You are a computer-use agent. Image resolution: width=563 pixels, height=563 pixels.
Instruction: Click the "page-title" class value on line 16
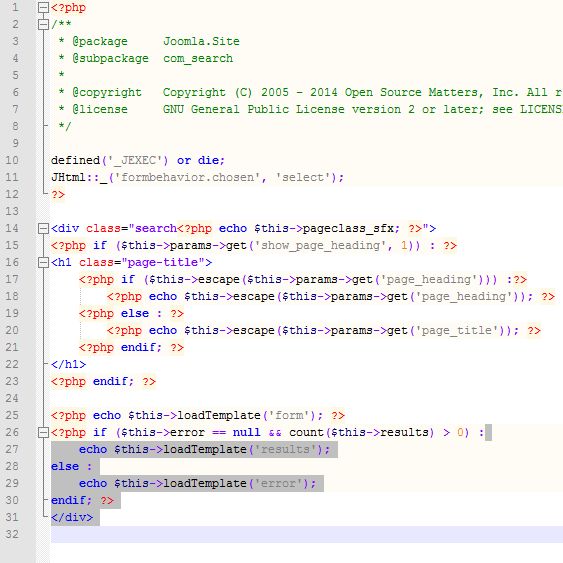click(x=163, y=262)
